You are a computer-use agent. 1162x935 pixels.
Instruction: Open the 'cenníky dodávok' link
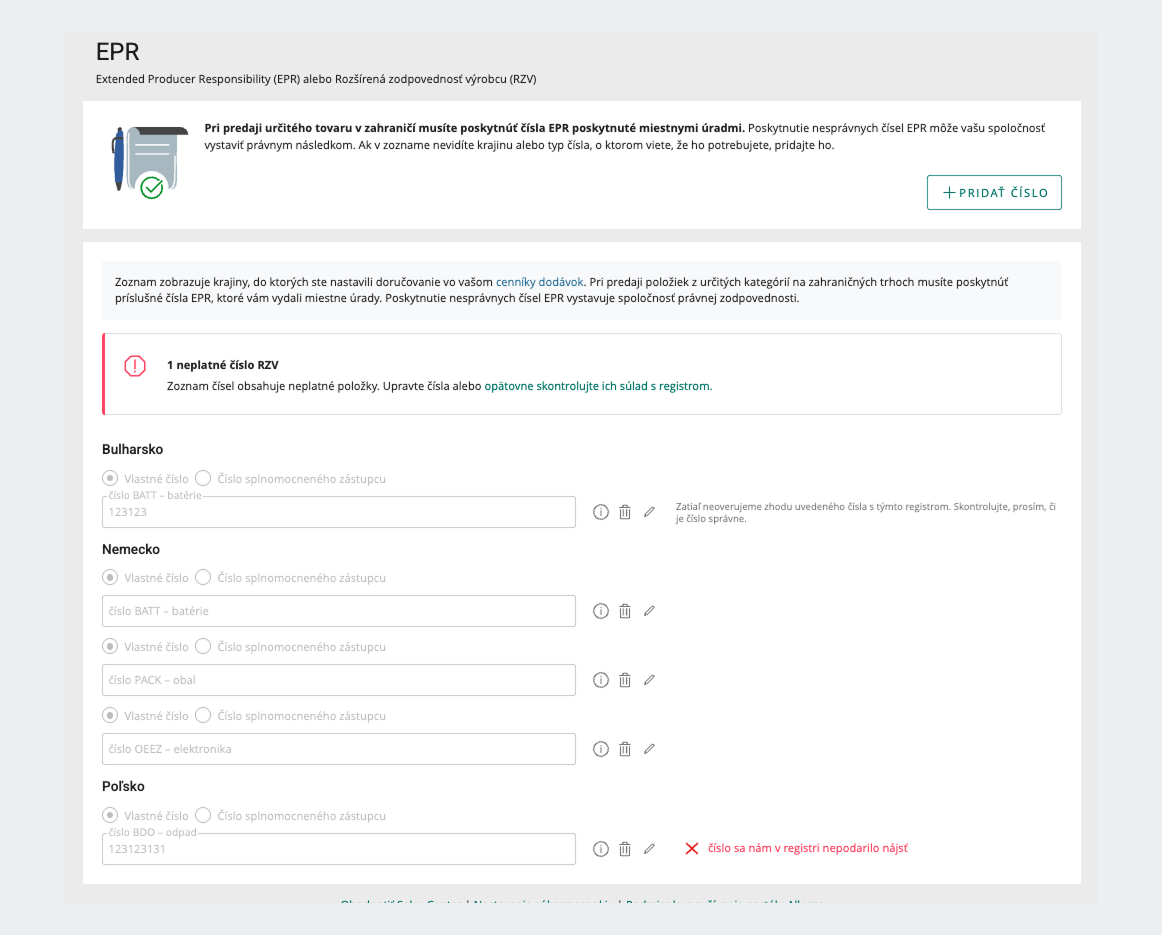tap(540, 282)
